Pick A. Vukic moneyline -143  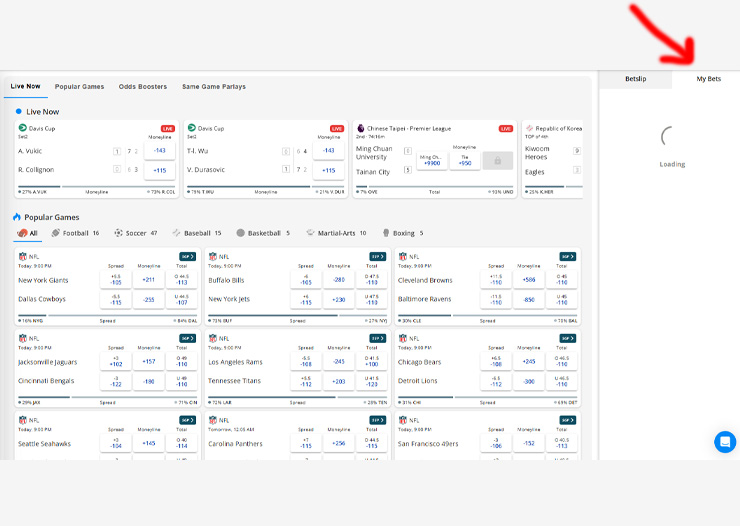(158, 151)
